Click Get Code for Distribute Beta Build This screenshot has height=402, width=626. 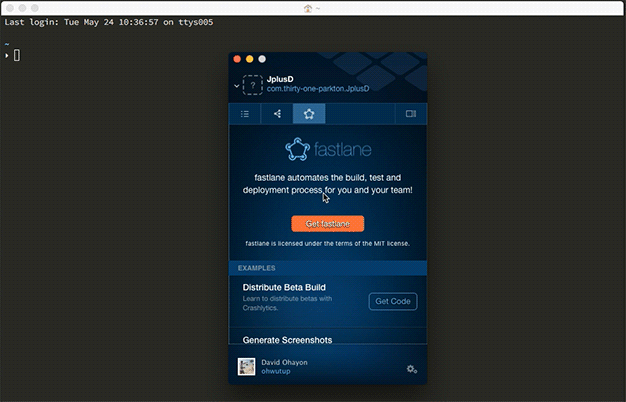[393, 301]
